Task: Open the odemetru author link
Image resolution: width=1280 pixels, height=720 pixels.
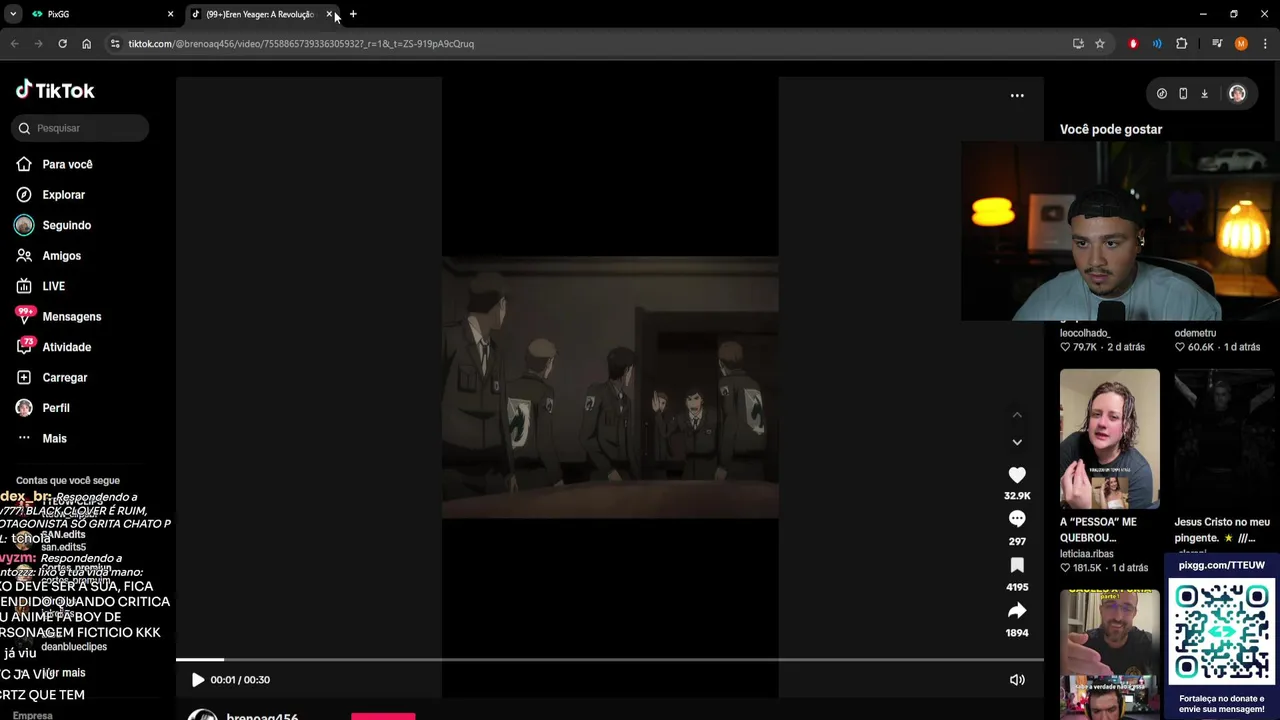Action: (1195, 333)
